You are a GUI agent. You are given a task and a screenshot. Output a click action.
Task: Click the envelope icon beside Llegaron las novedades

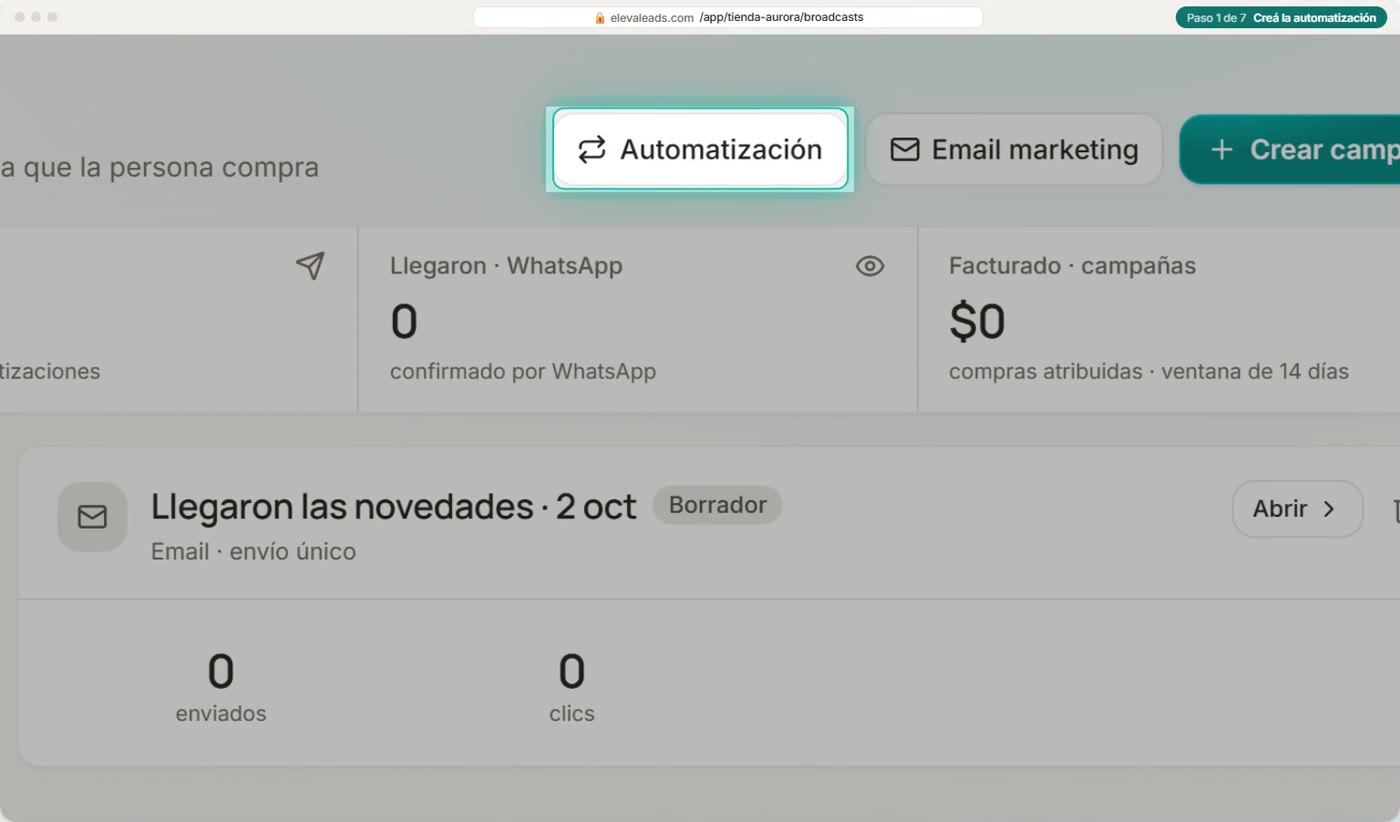[x=92, y=516]
